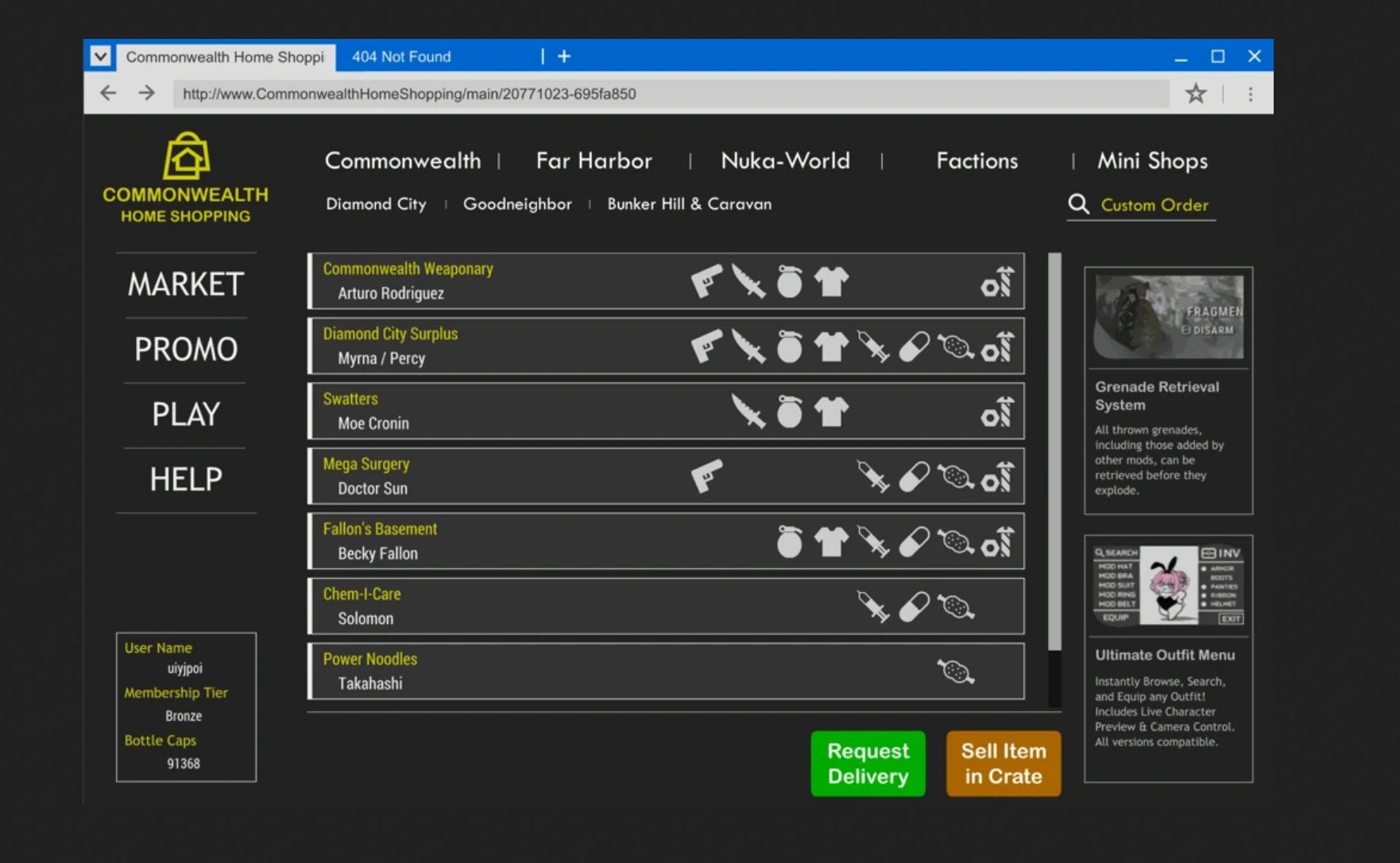Click food icon in Power Noodles row
This screenshot has width=1400, height=863.
pyautogui.click(x=955, y=672)
